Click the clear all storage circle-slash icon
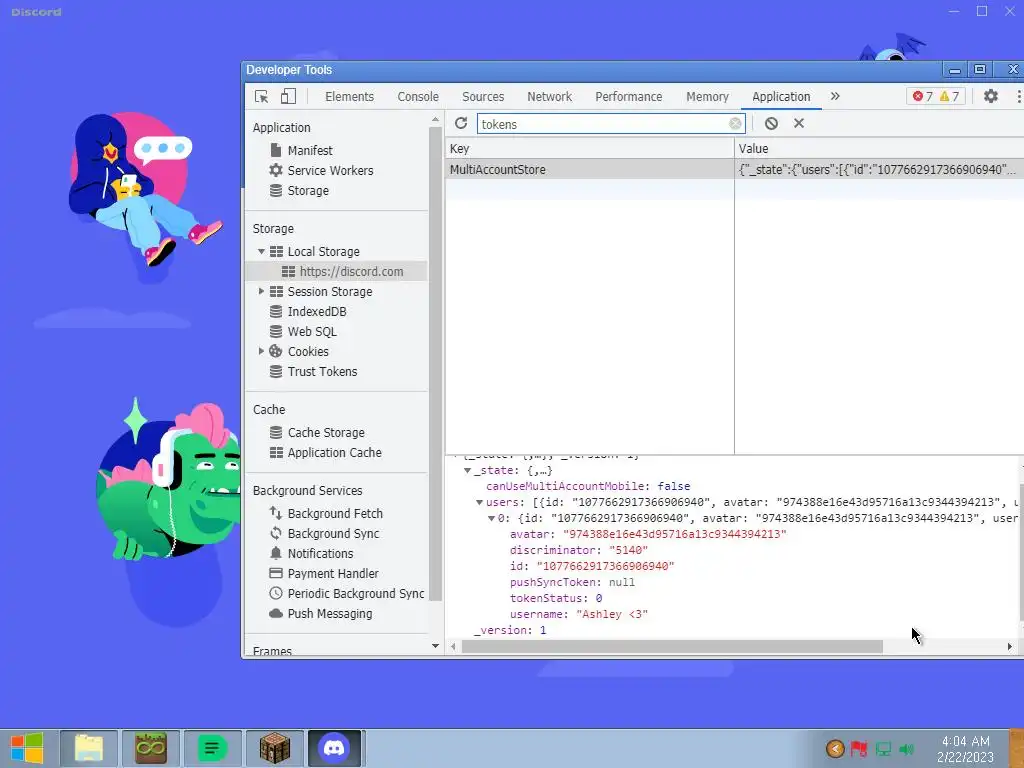 click(771, 123)
